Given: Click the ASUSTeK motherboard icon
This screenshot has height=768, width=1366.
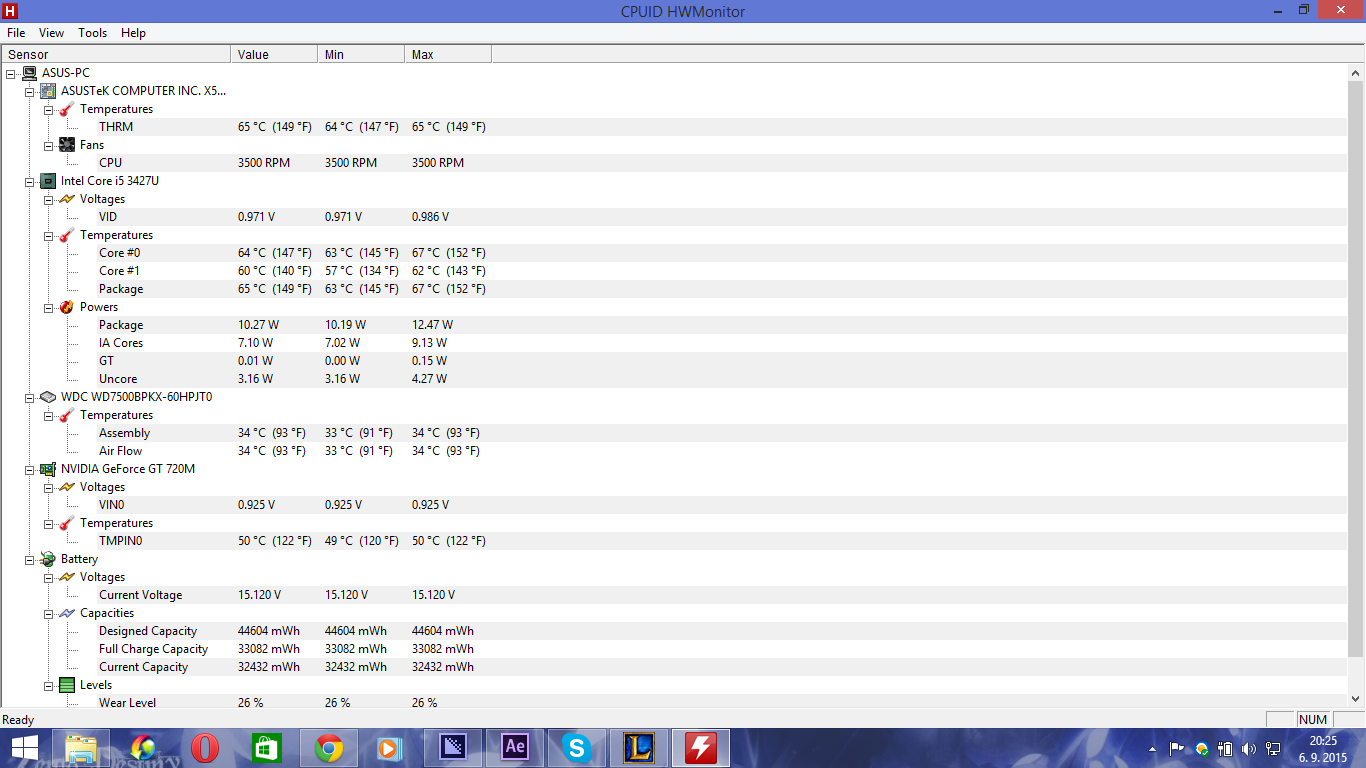Looking at the screenshot, I should coord(48,91).
